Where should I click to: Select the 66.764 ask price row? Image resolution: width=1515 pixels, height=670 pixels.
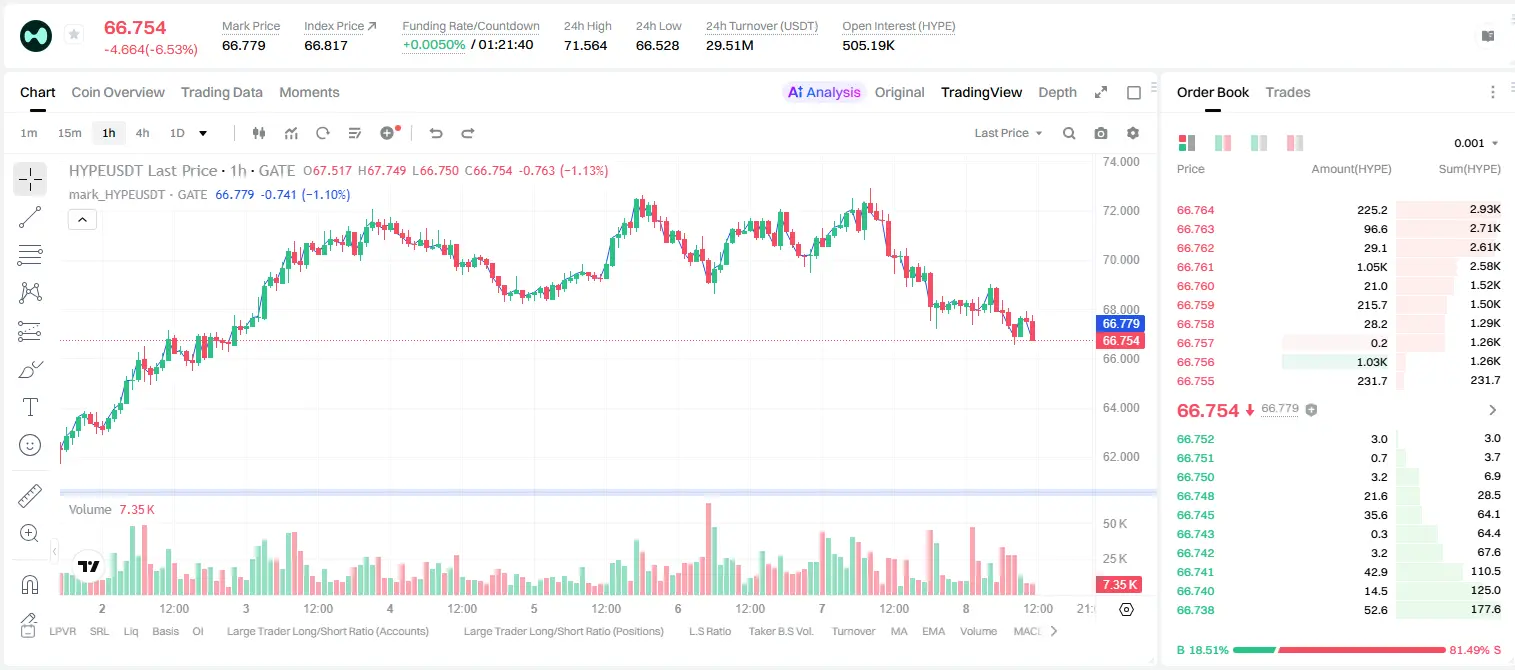[x=1339, y=210]
